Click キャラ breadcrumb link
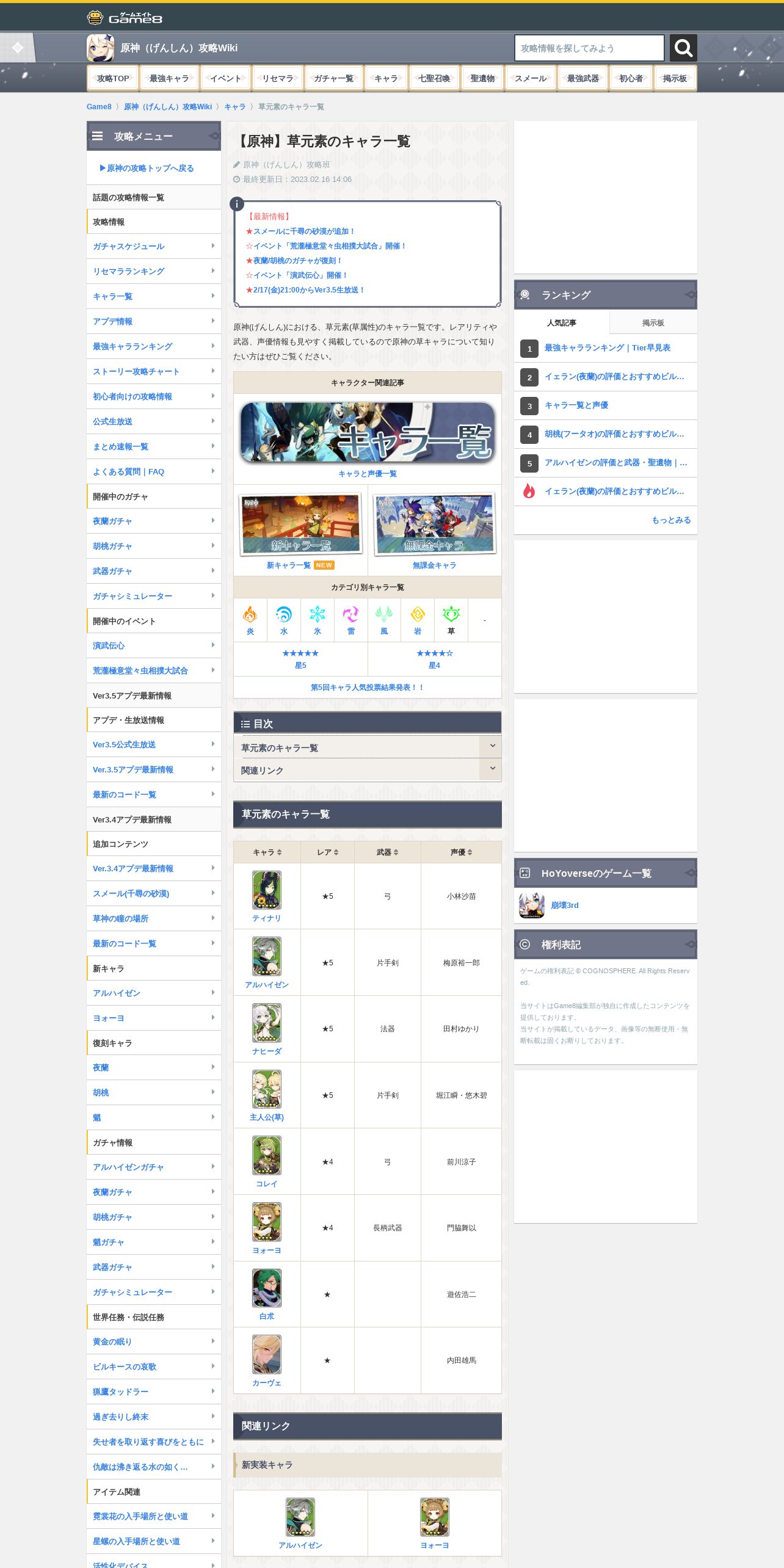784x1568 pixels. coord(234,107)
